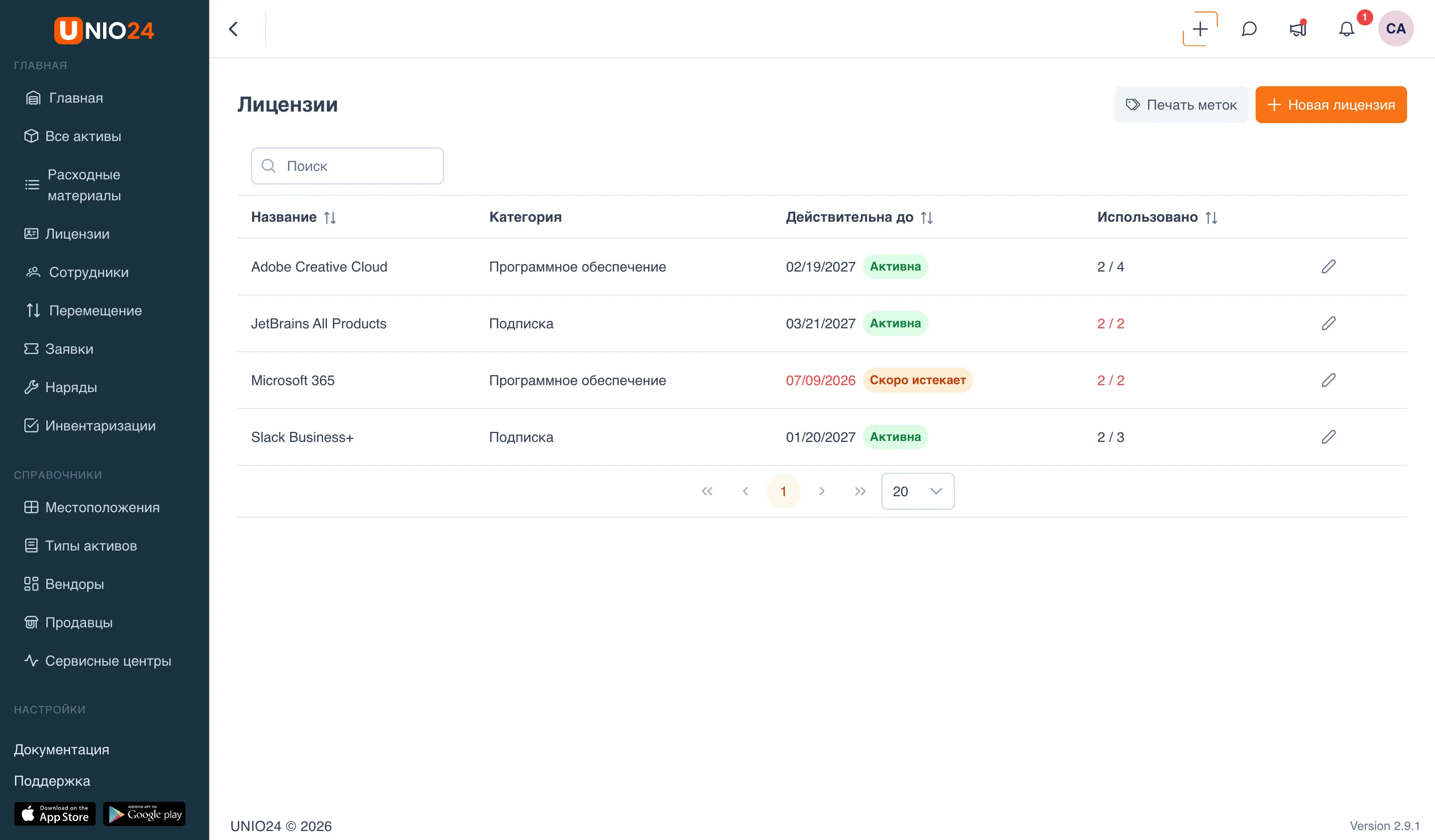
Task: Open the chat messages icon
Action: [1249, 29]
